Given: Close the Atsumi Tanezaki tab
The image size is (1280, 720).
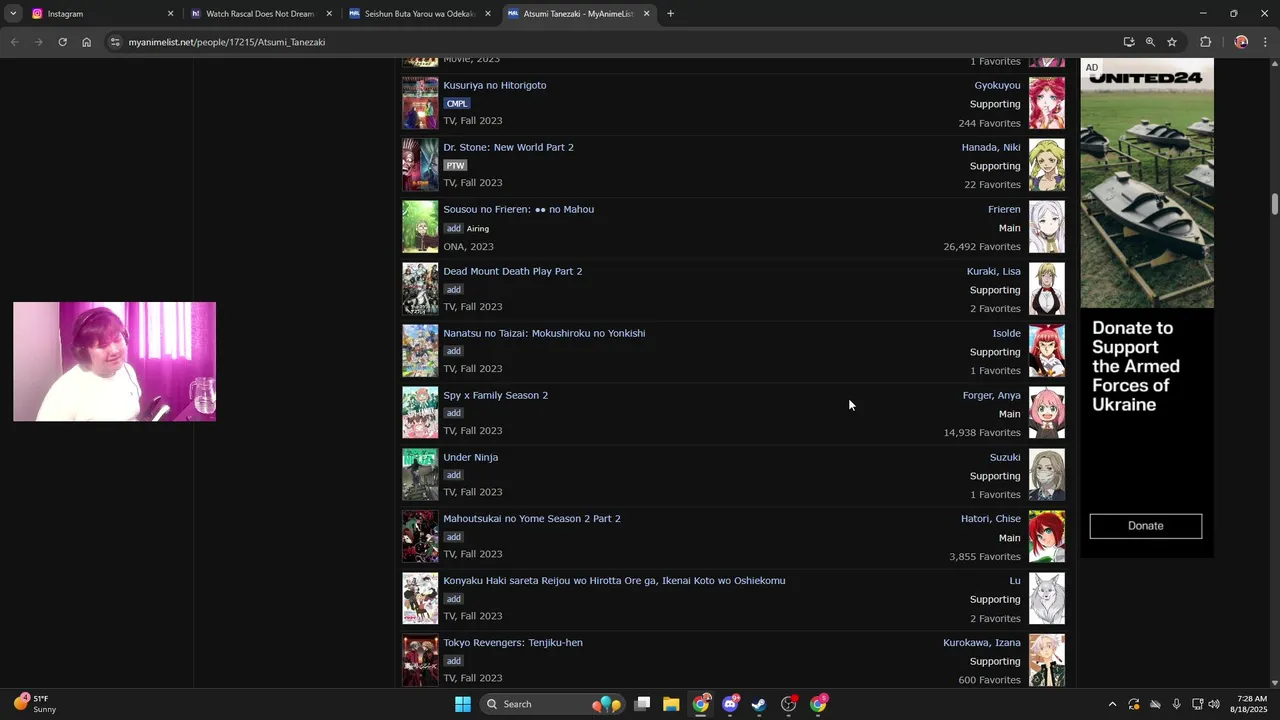Looking at the screenshot, I should [646, 14].
